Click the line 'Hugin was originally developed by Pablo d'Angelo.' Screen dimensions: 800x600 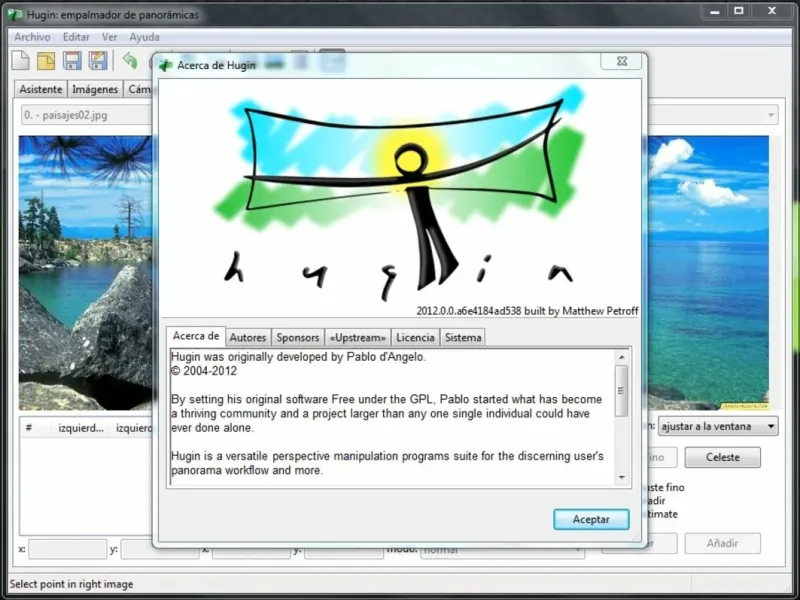pyautogui.click(x=298, y=357)
